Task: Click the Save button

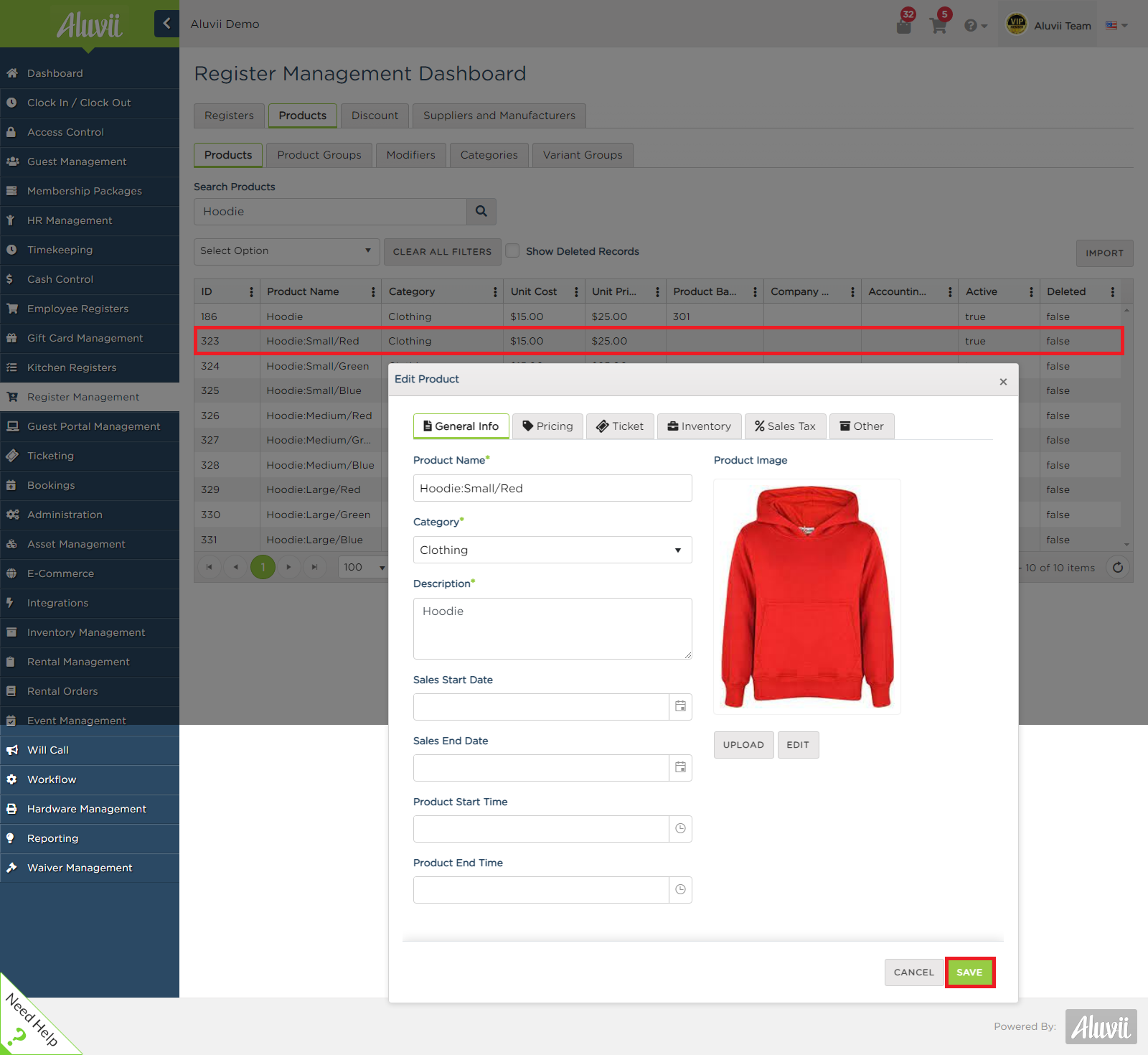Action: (x=969, y=972)
